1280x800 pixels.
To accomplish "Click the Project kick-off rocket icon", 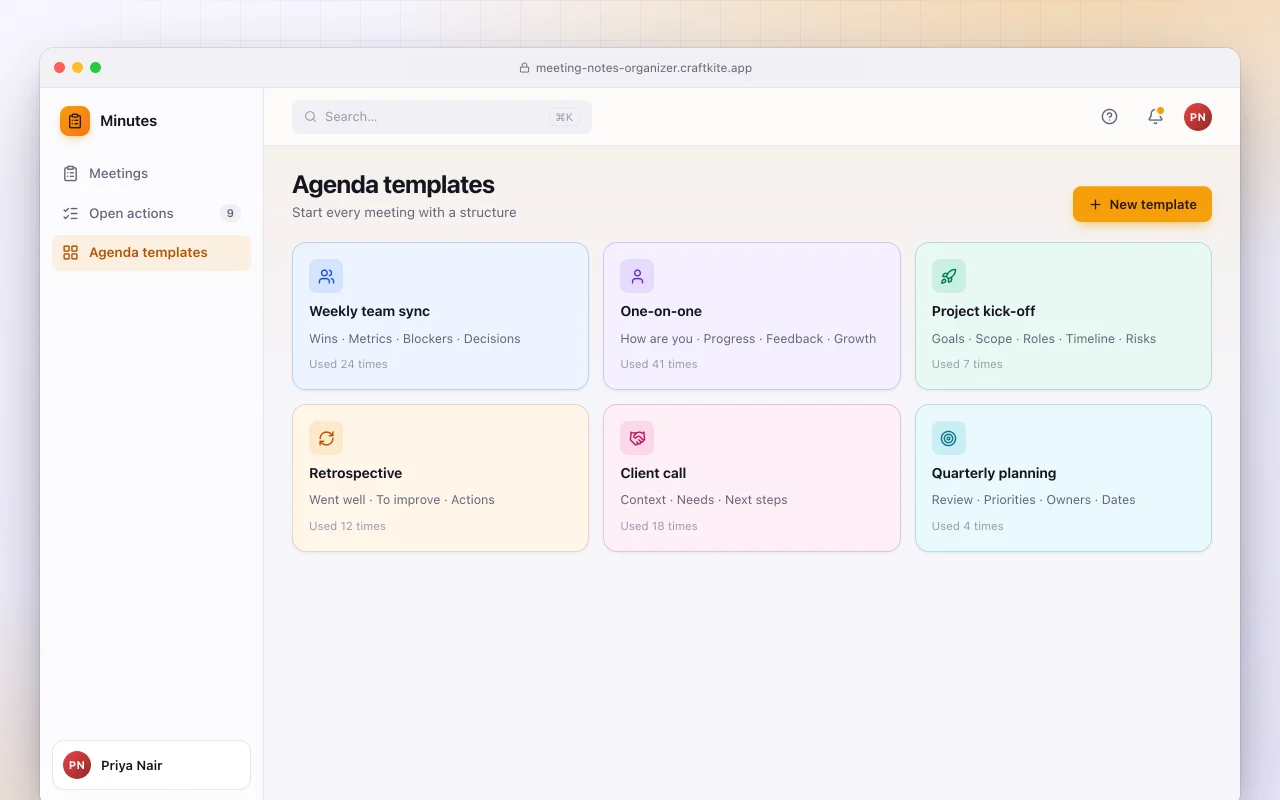I will point(949,276).
